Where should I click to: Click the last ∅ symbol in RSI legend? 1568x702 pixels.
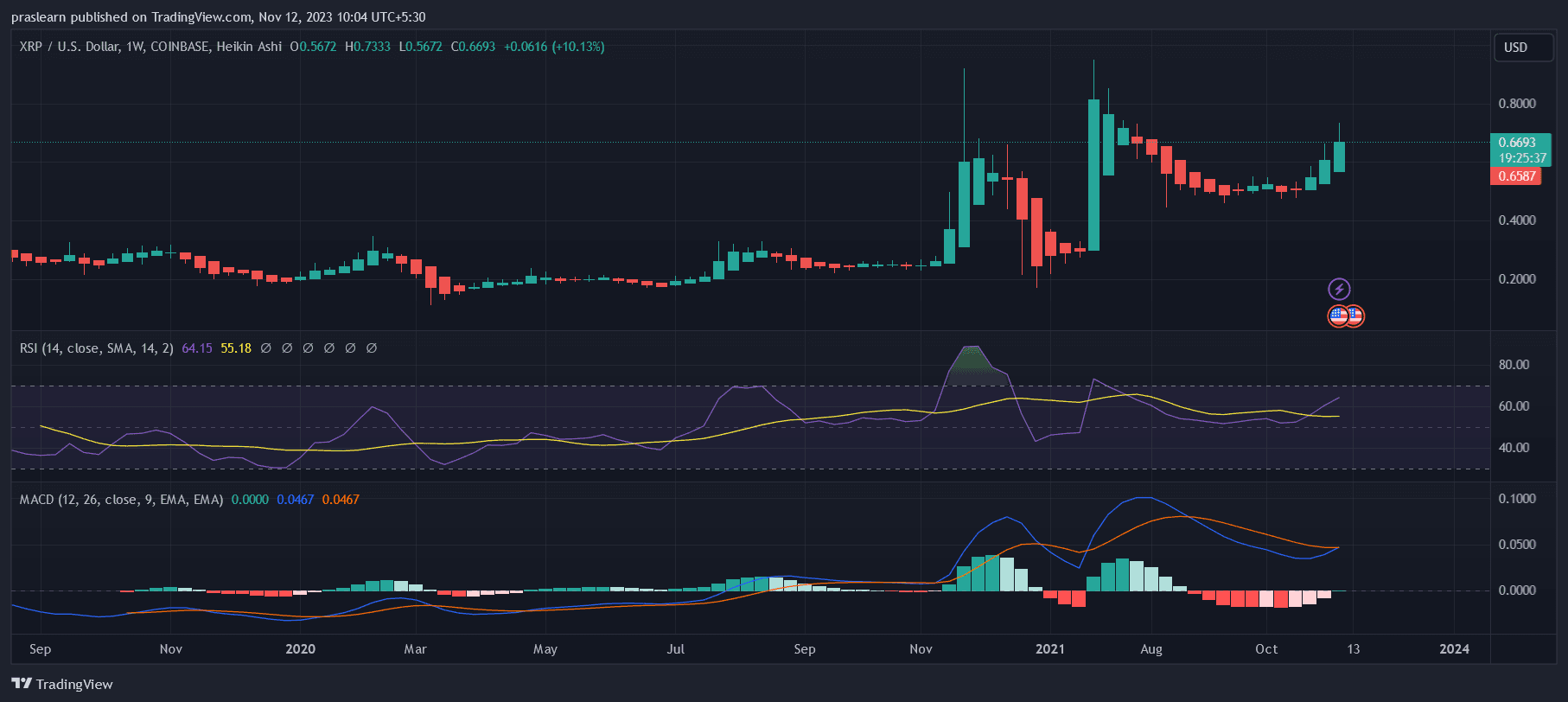point(372,348)
